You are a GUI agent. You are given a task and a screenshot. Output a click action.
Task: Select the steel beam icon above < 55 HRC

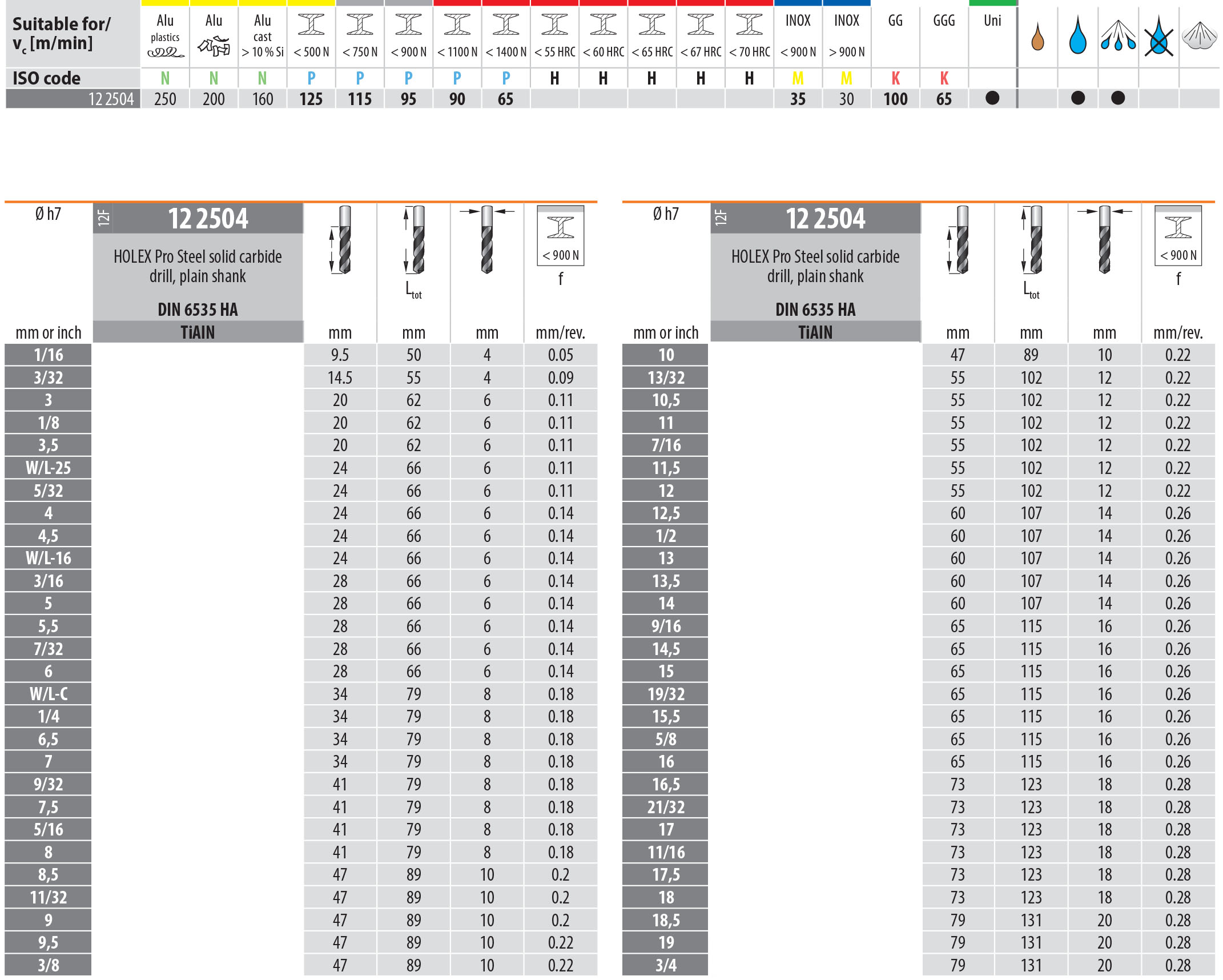tap(554, 24)
